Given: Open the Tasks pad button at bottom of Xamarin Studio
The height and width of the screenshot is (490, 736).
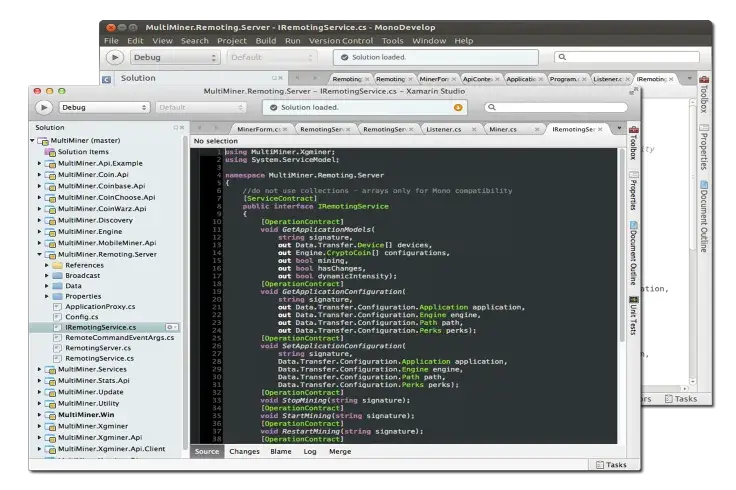Looking at the screenshot, I should 611,465.
